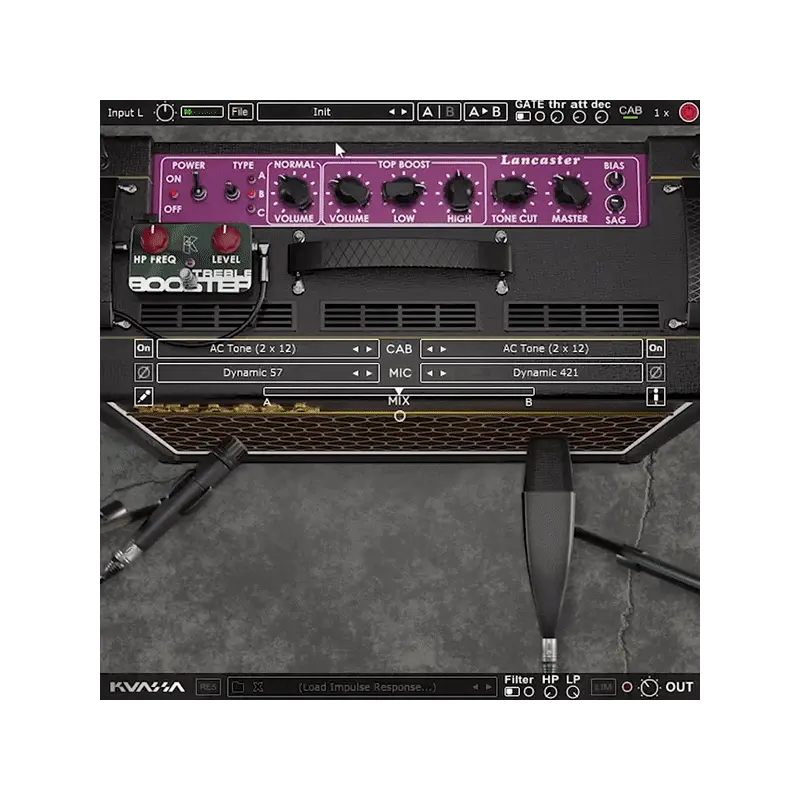800x800 pixels.
Task: Toggle the CAB bypass button
Action: coord(630,112)
